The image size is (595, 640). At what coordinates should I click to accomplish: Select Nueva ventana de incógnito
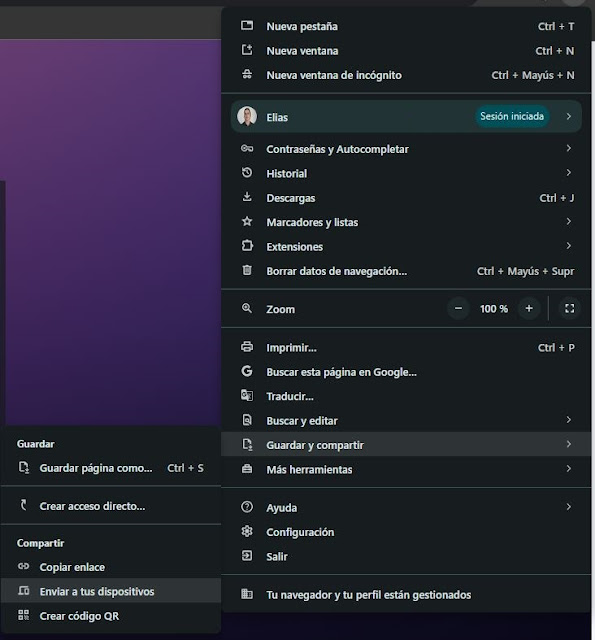(x=406, y=75)
